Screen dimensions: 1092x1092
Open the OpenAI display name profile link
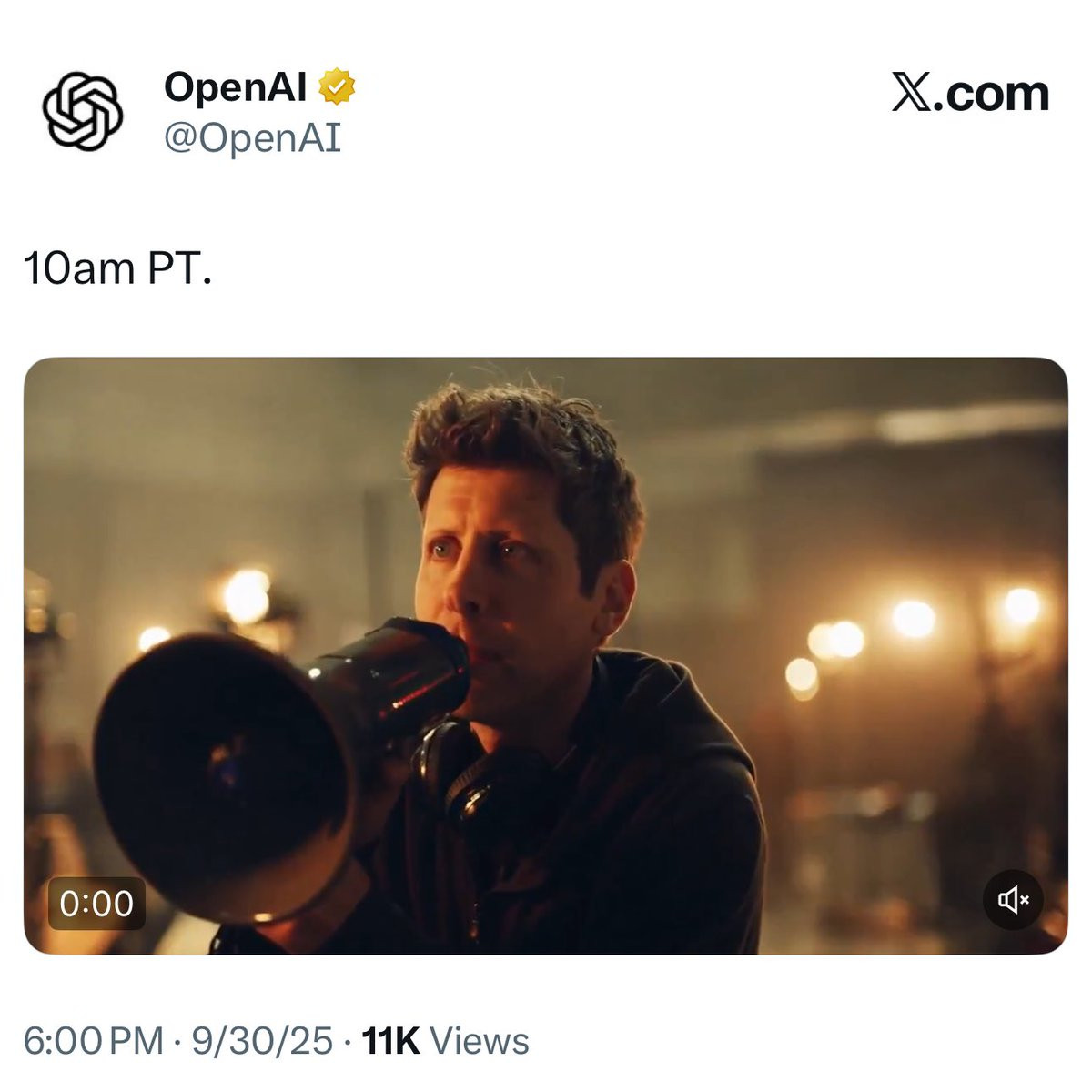235,86
